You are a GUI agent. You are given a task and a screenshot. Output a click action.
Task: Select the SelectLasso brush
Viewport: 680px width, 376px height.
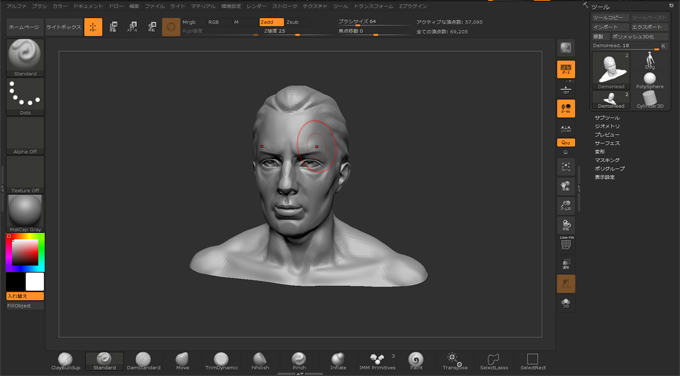point(494,361)
